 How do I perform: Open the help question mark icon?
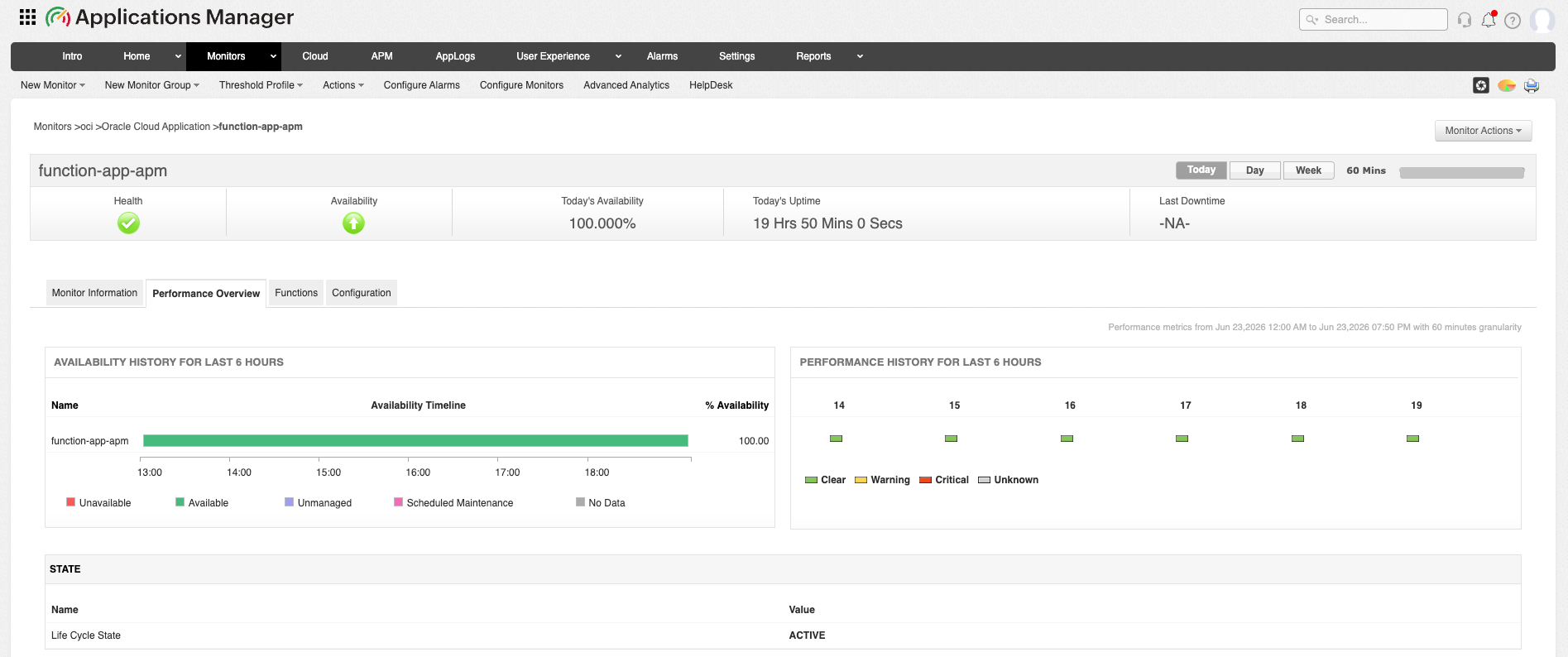click(1513, 21)
